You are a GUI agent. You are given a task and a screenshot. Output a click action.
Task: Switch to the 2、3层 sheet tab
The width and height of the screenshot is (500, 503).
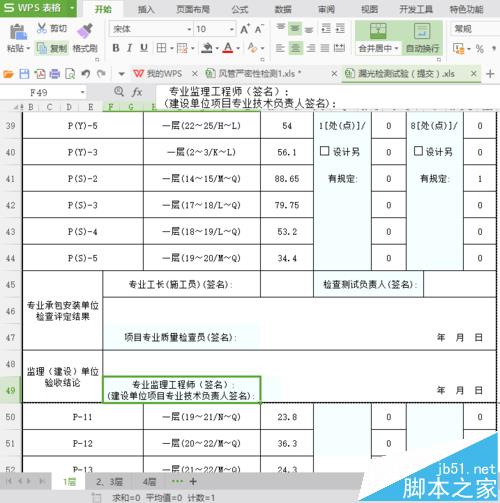(x=109, y=482)
